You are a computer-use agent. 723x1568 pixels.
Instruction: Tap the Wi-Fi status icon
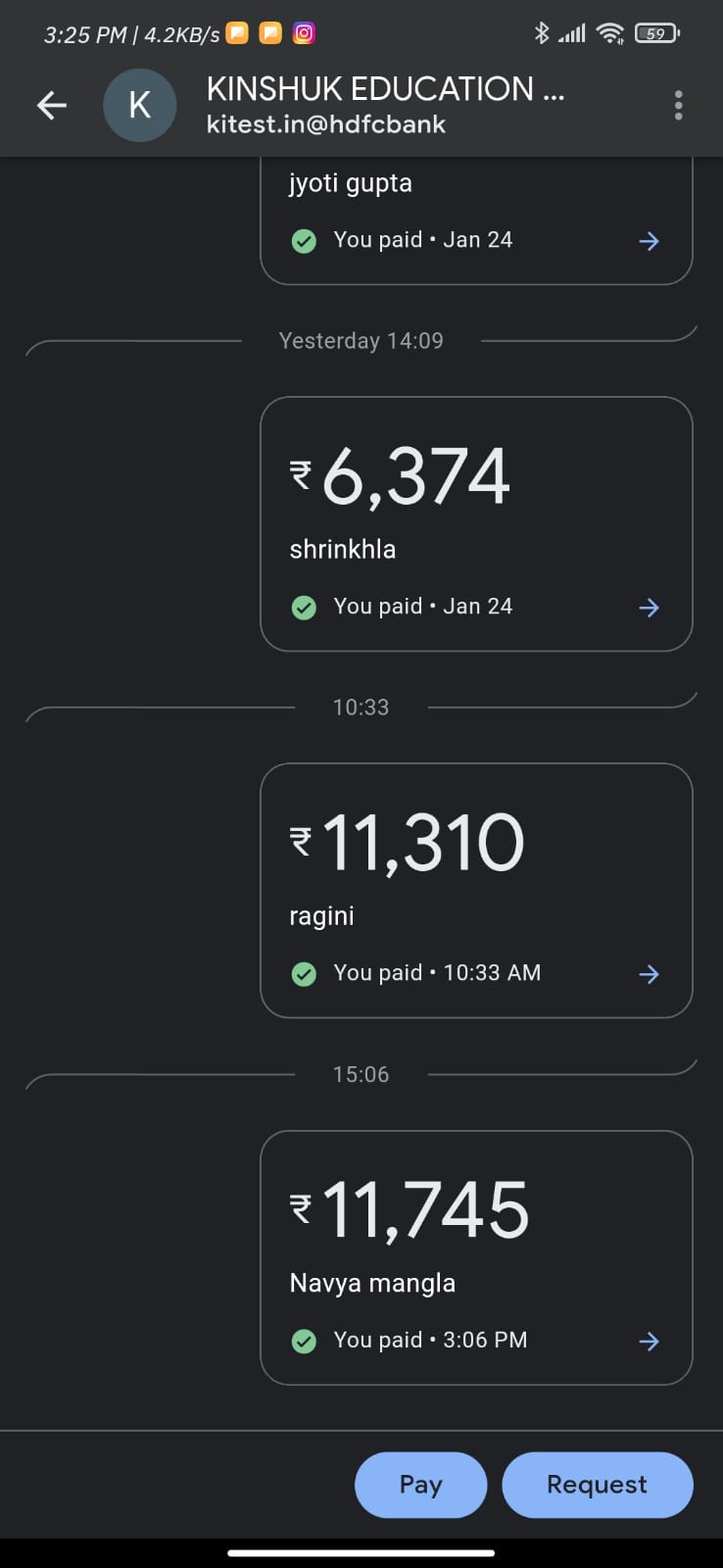[x=610, y=33]
